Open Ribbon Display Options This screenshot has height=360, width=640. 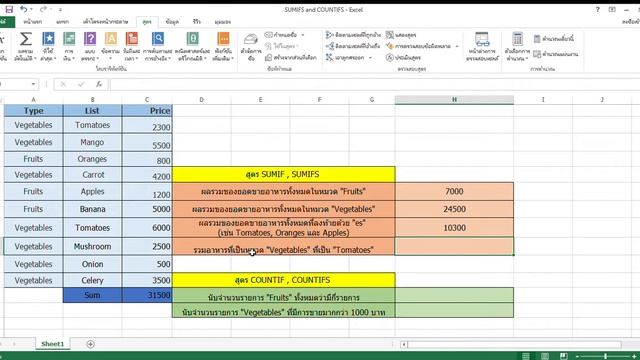click(x=612, y=9)
